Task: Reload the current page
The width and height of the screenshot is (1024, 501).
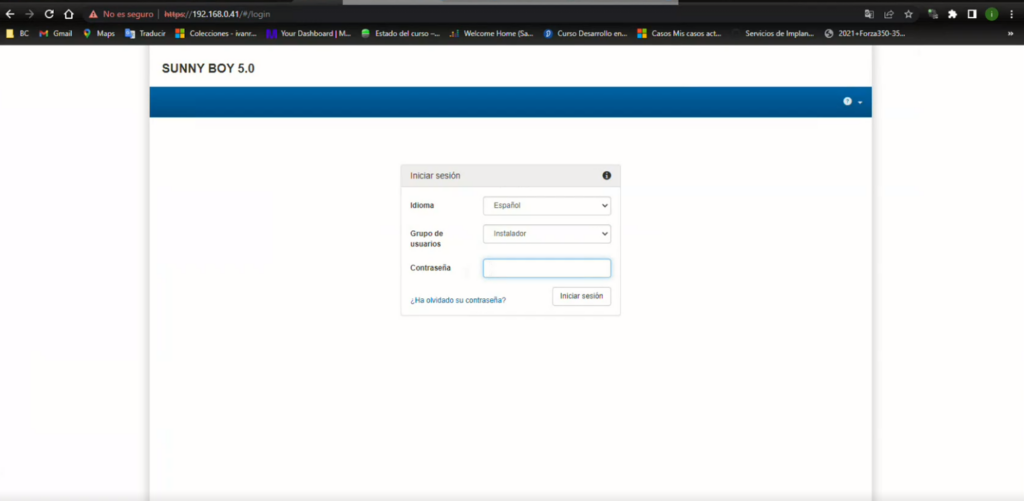Action: tap(49, 14)
